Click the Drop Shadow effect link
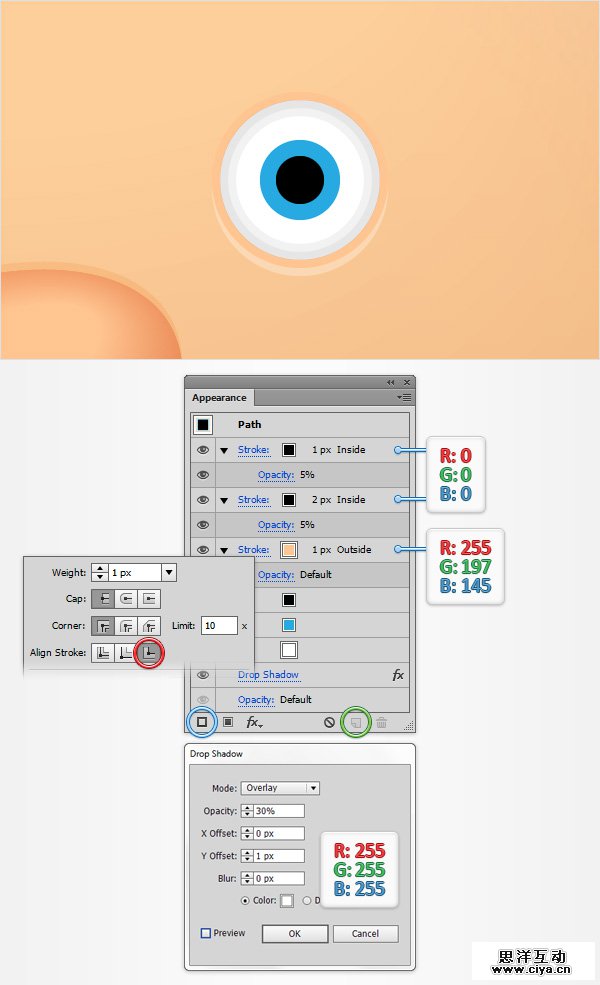Viewport: 600px width, 985px height. click(x=268, y=675)
